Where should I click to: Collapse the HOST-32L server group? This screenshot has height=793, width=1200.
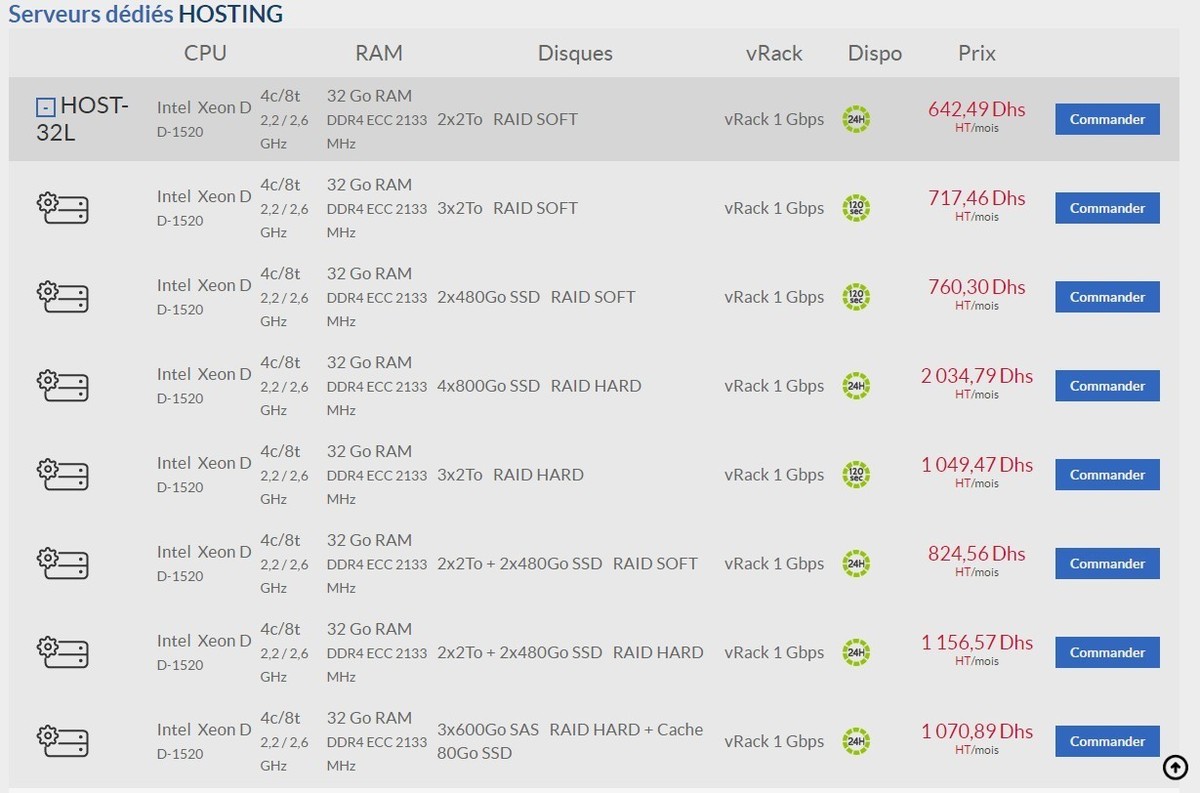(45, 107)
